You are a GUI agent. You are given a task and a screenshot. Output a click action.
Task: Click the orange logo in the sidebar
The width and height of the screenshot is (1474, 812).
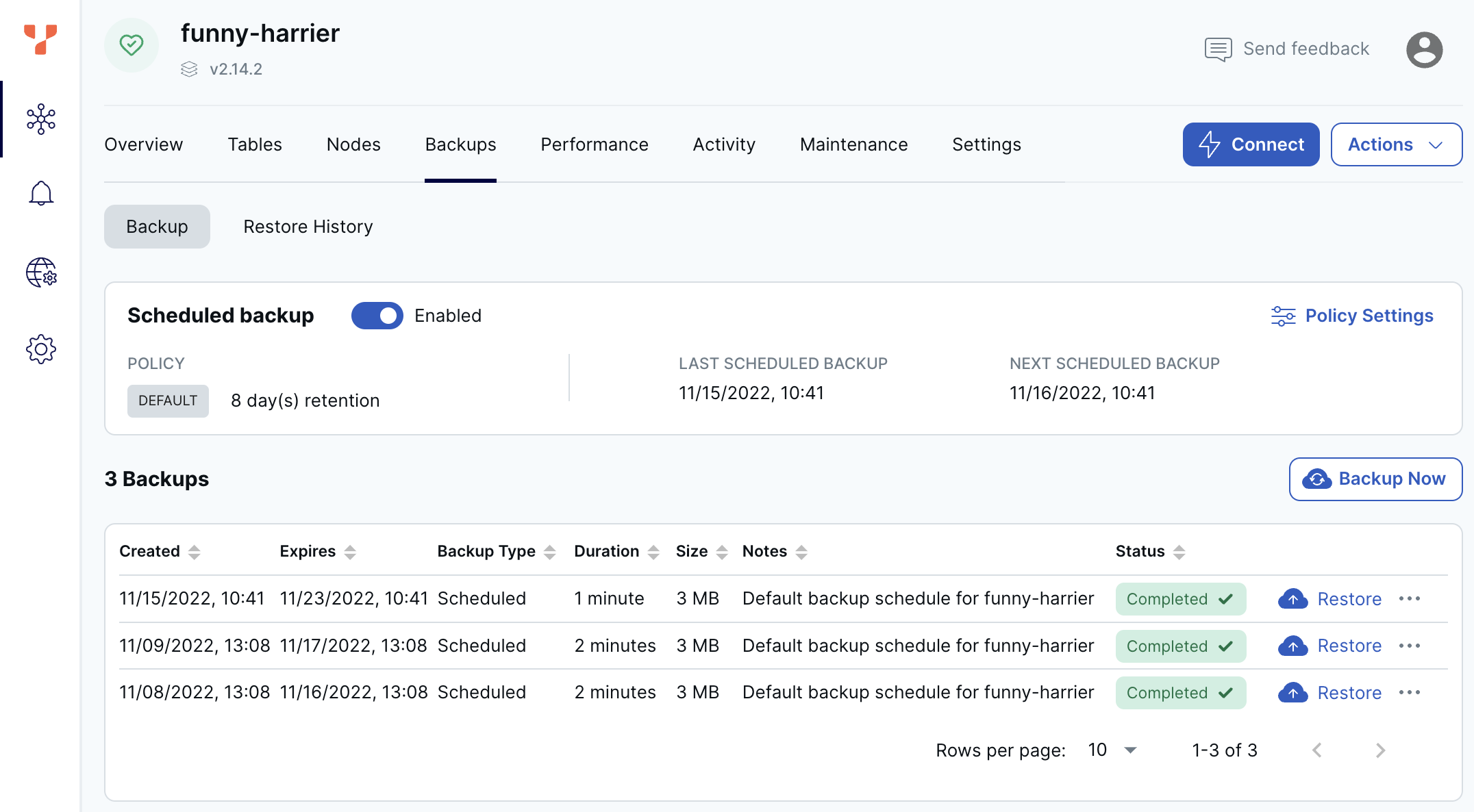40,39
